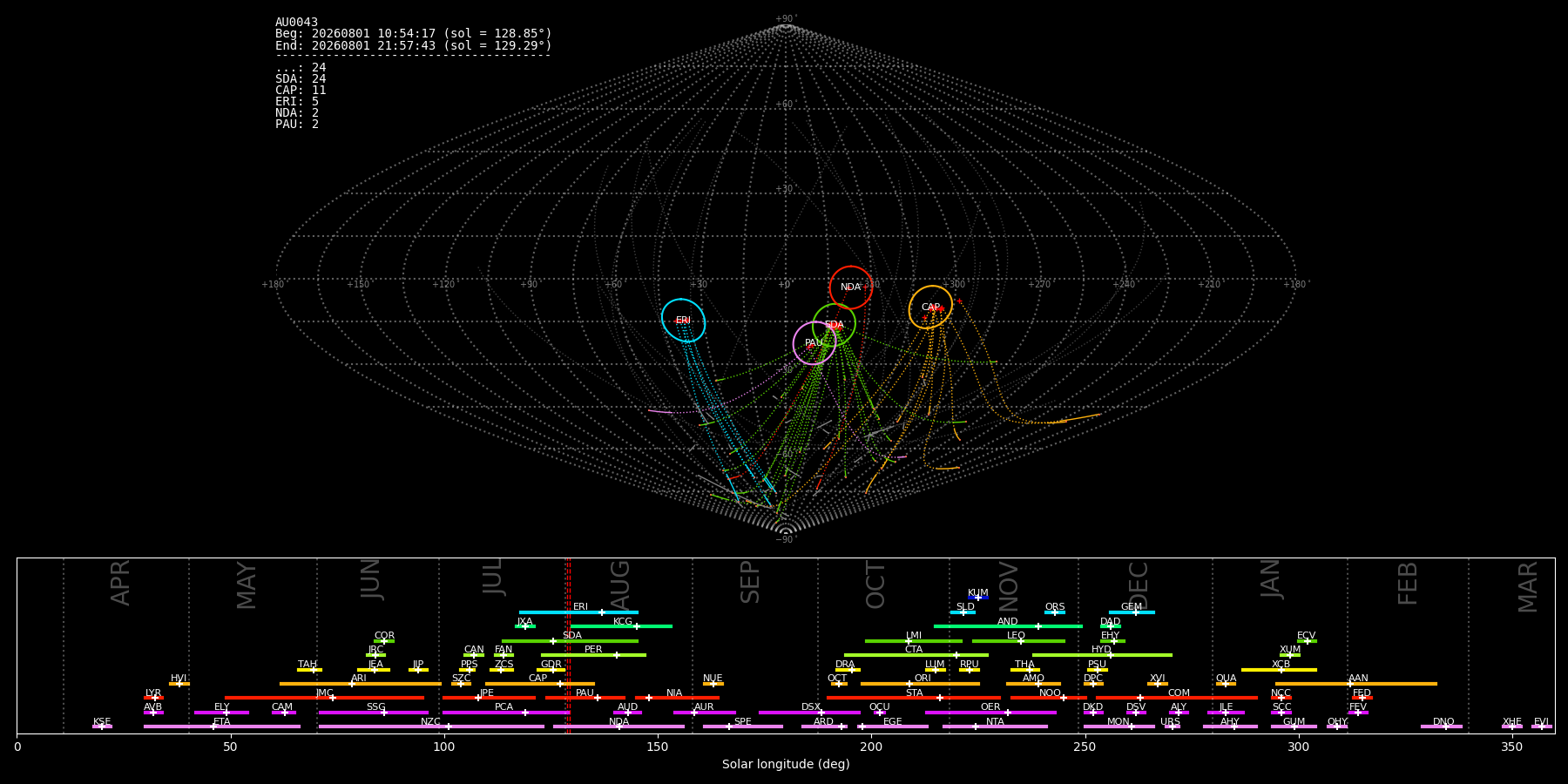Viewport: 1568px width, 784px height.
Task: Select the green SDA radiant circle
Action: click(x=835, y=325)
